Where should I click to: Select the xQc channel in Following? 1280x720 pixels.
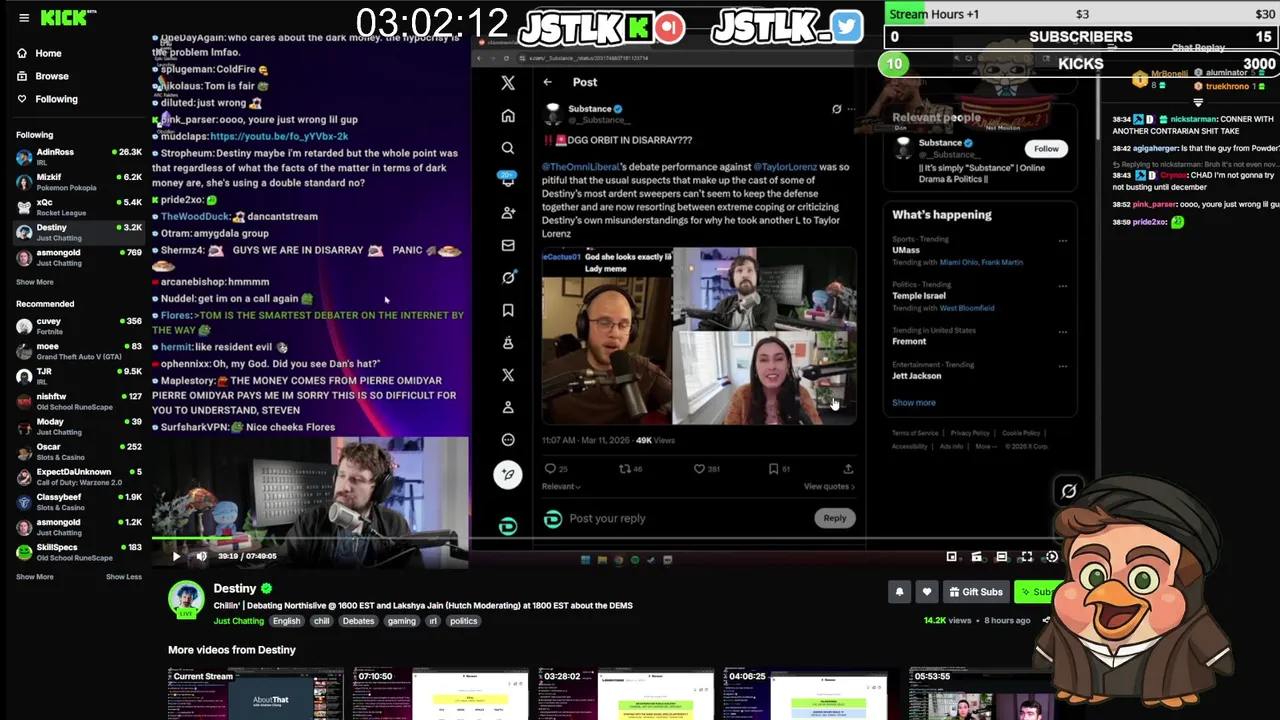tap(78, 208)
